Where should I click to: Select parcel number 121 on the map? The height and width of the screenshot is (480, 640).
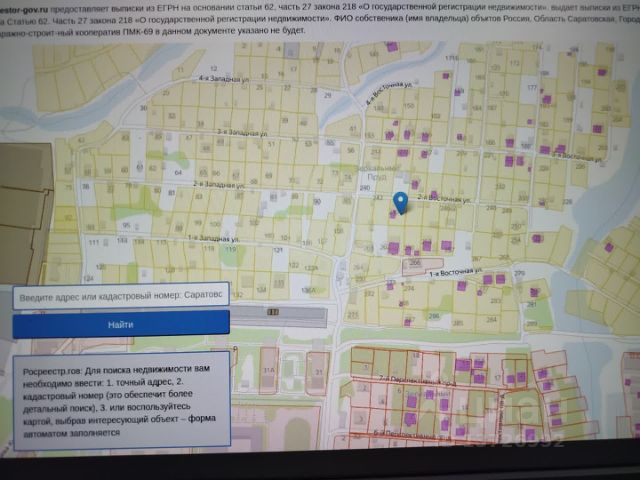coord(278,250)
